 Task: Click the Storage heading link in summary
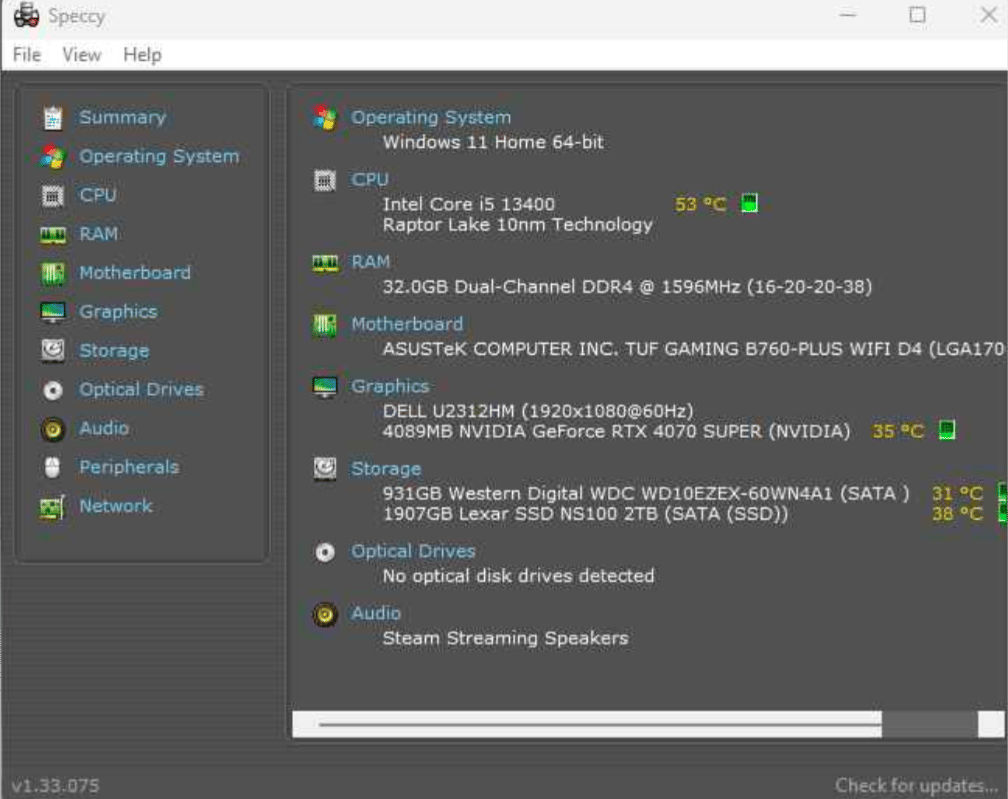click(386, 469)
